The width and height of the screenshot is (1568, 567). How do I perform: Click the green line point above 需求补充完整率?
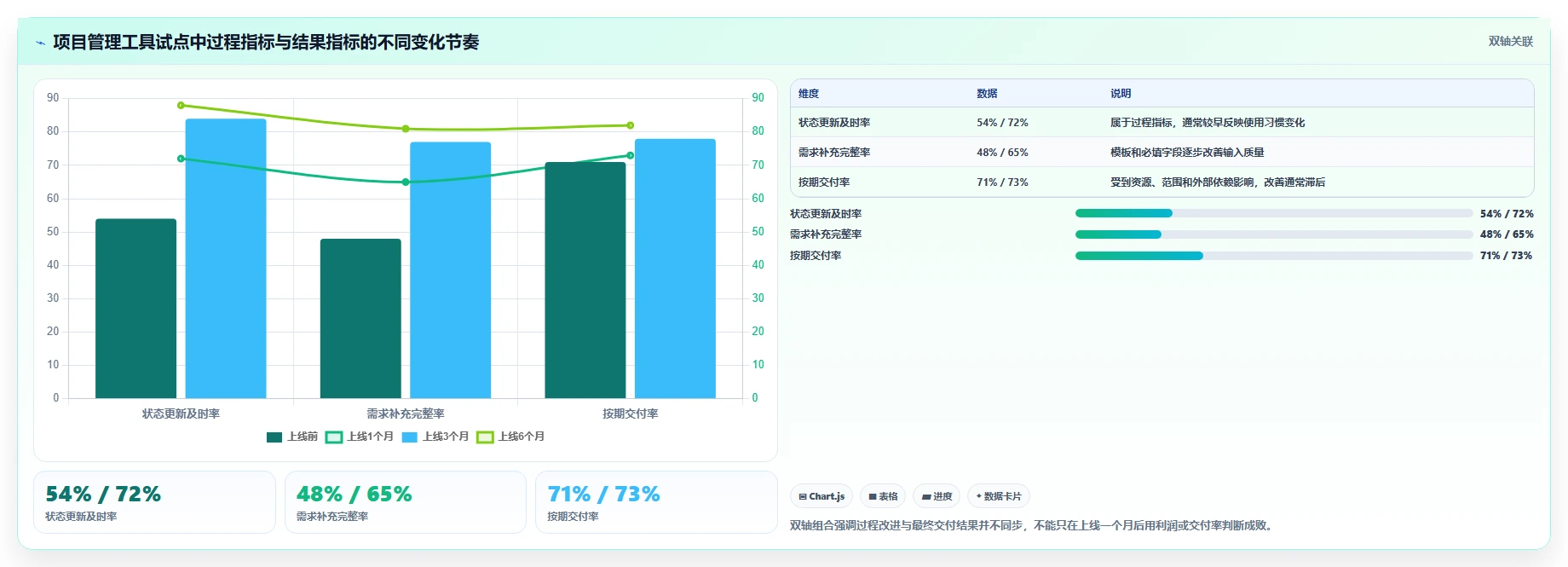(x=406, y=182)
